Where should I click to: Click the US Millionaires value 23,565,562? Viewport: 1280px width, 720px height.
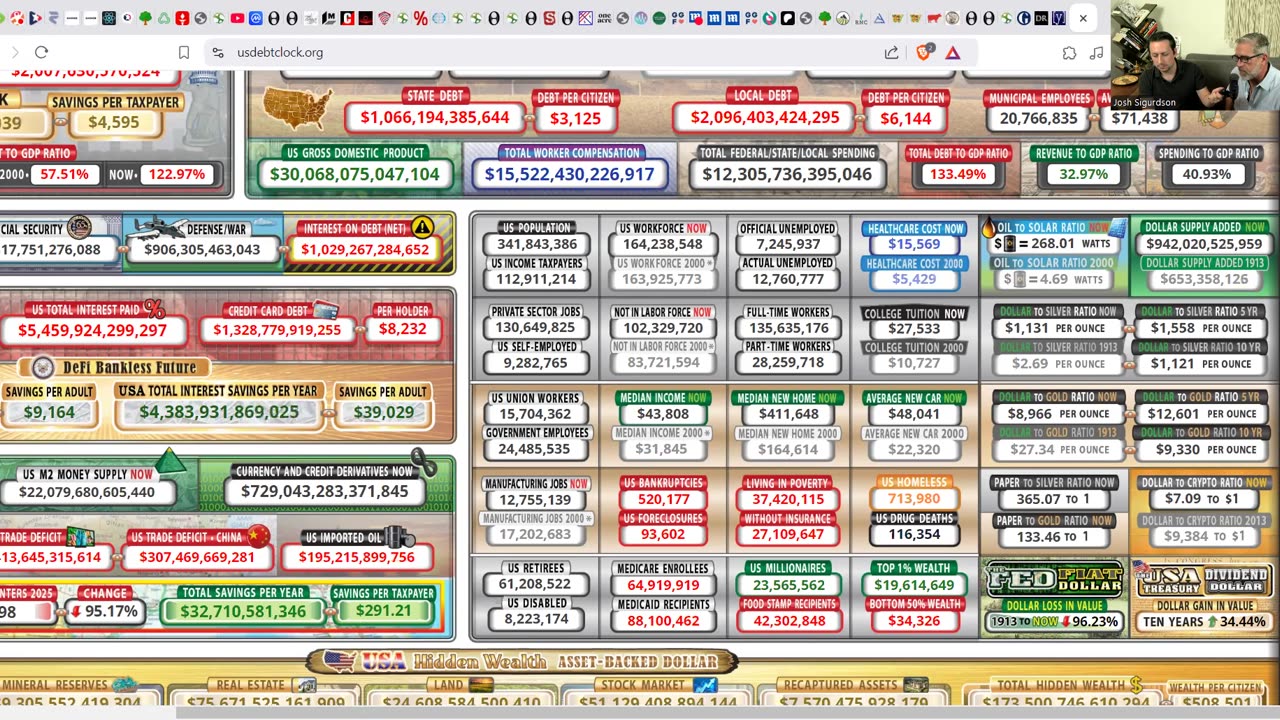coord(788,585)
